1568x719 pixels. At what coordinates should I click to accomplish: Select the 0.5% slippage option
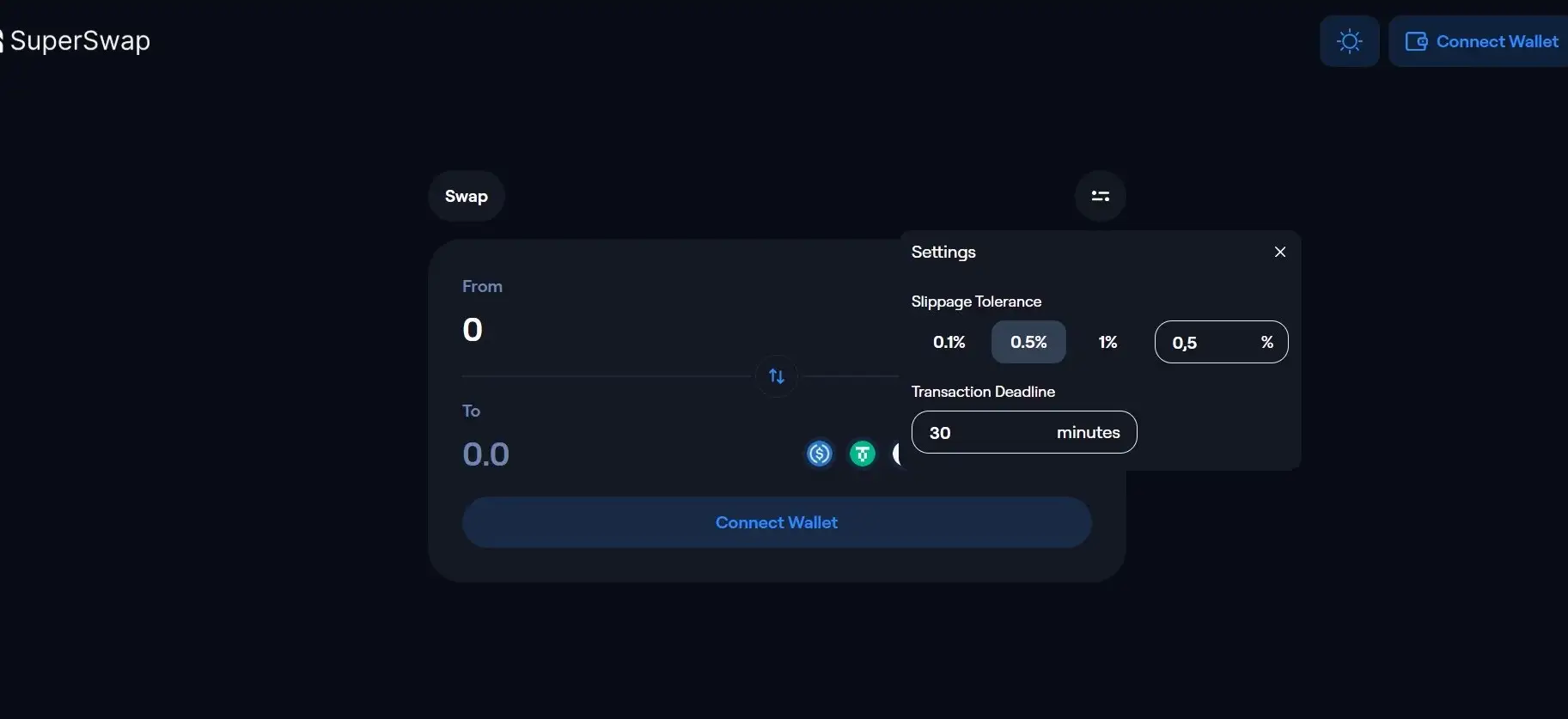point(1028,342)
